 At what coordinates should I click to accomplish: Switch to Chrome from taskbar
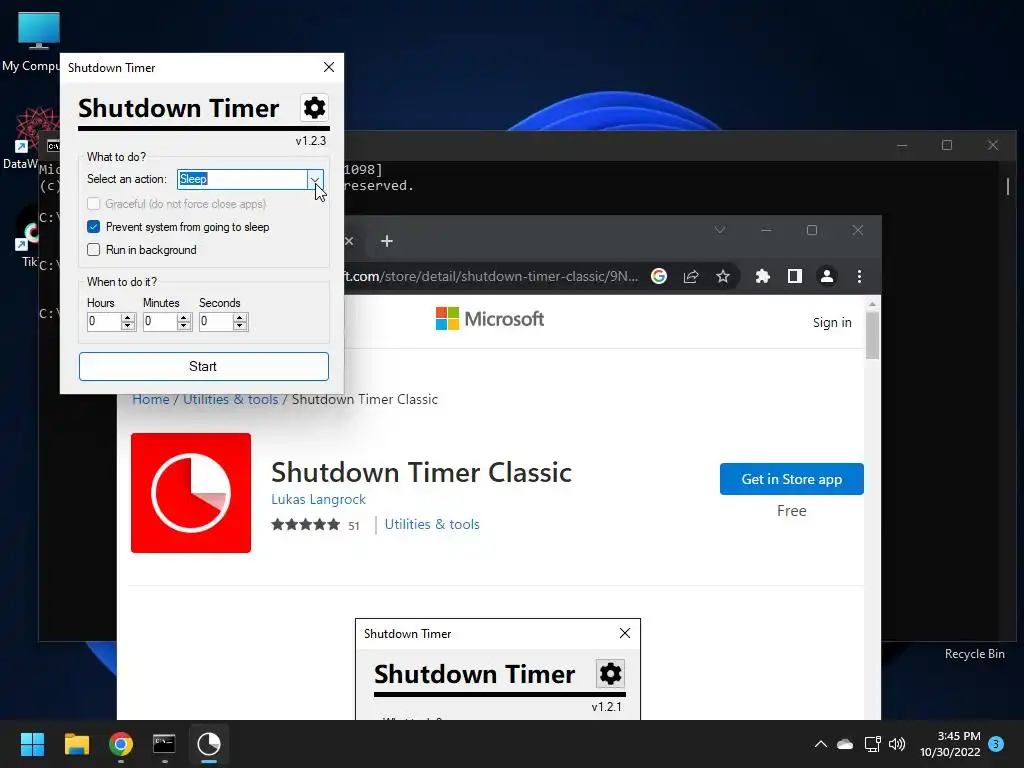click(121, 744)
